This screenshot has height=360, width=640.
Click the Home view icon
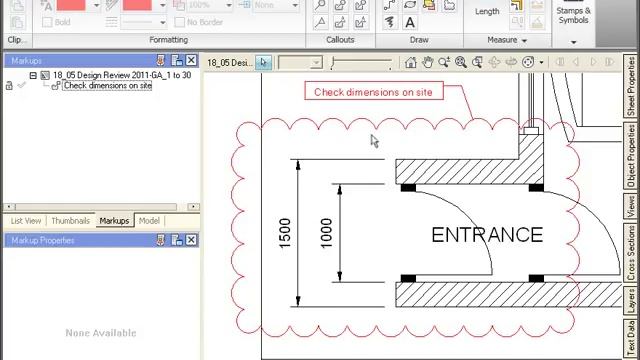[411, 62]
